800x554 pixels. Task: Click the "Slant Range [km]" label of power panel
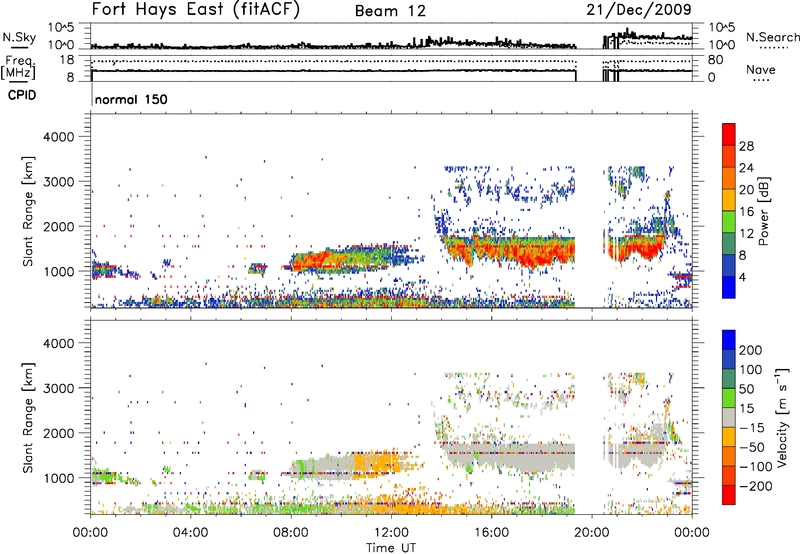(28, 211)
